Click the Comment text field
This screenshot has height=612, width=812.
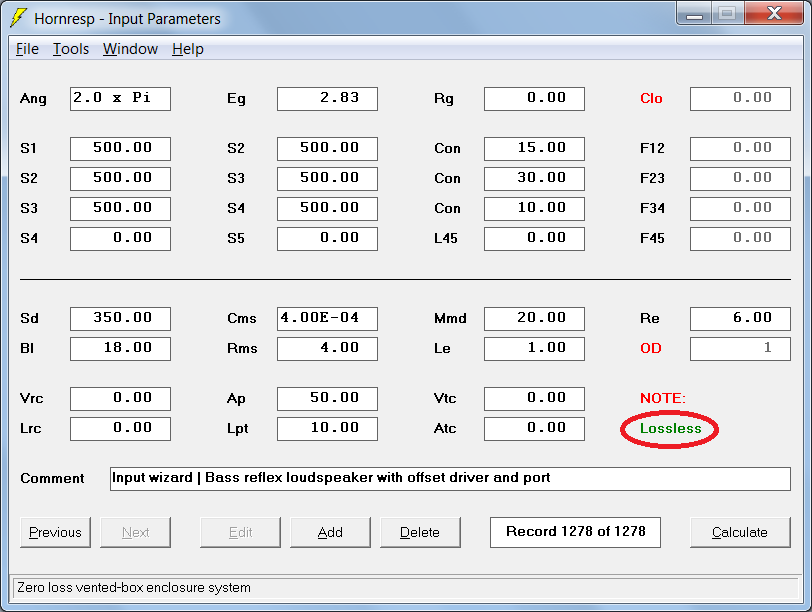[x=450, y=479]
